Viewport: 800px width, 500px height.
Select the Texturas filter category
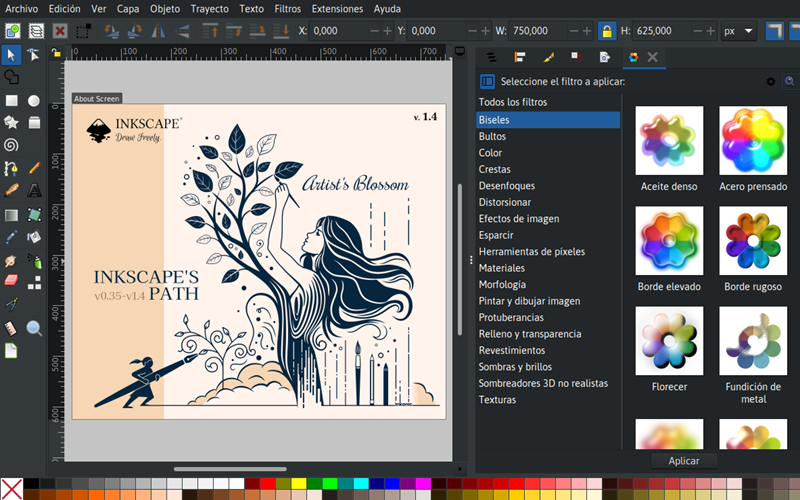[548, 400]
